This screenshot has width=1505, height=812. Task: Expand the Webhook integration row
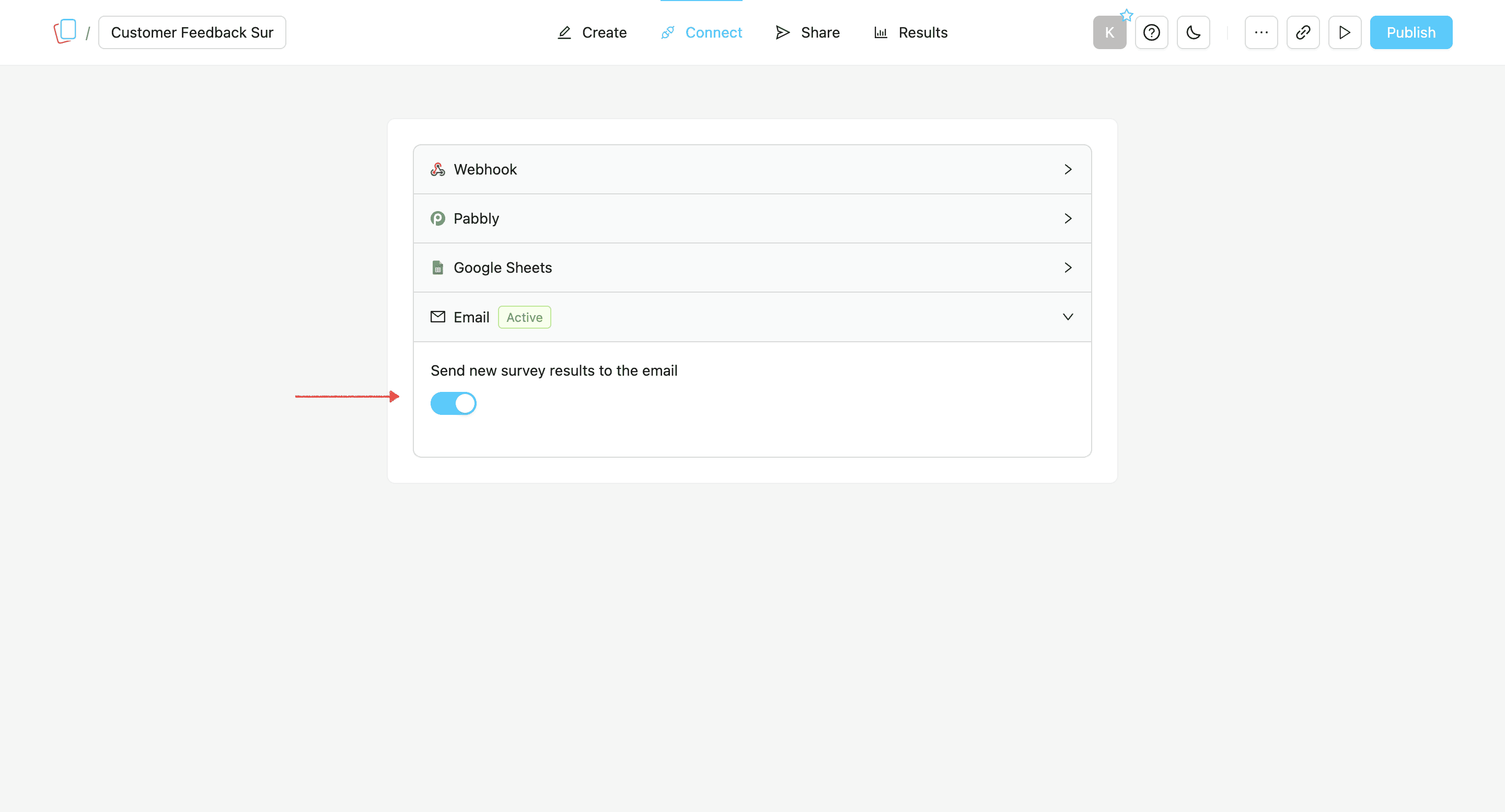tap(1068, 169)
